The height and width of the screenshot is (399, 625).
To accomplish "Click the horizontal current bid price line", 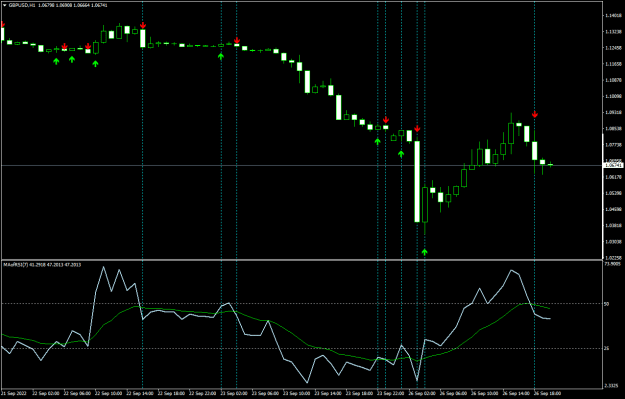I will click(x=301, y=165).
